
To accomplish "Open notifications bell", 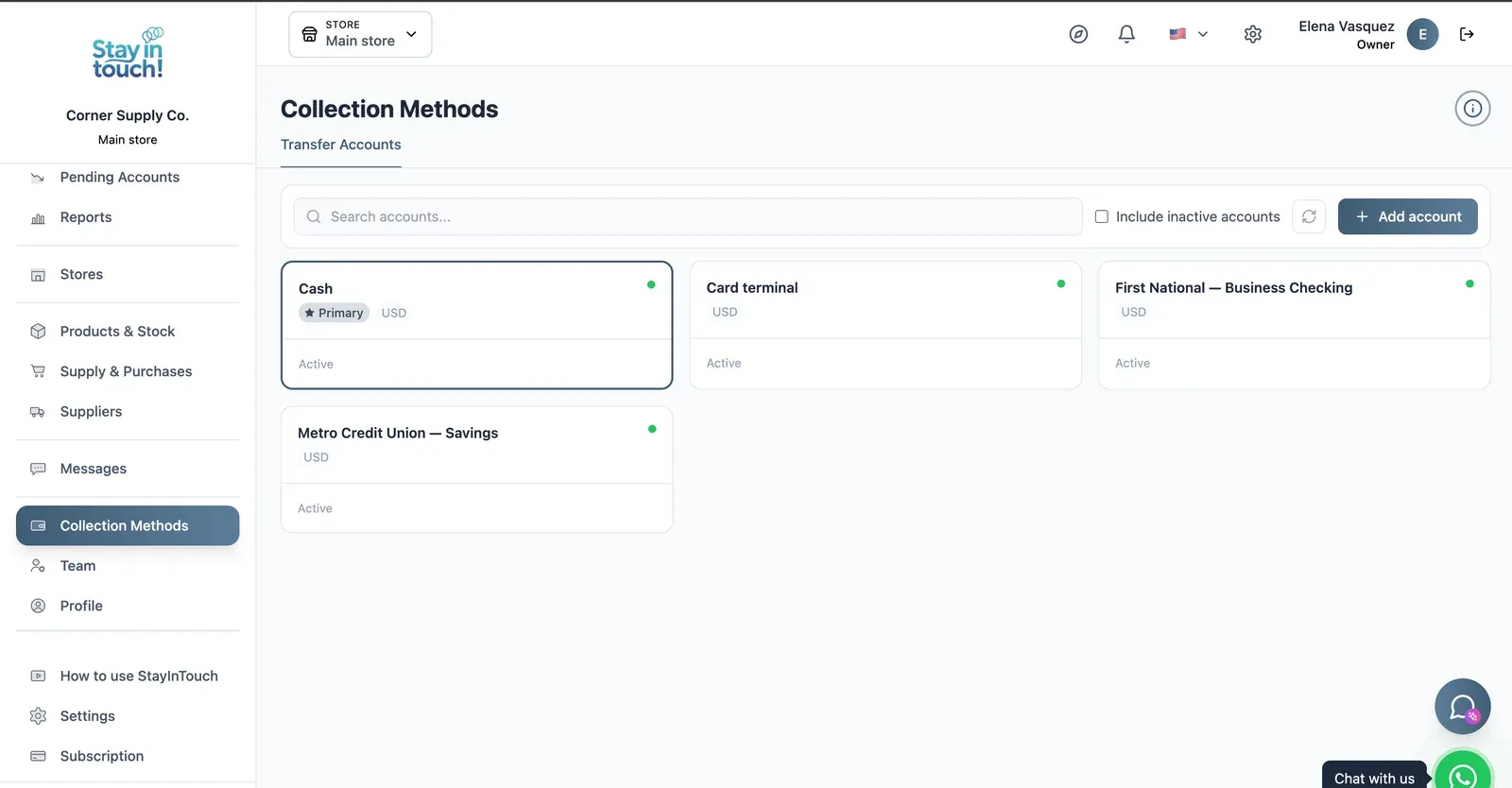I will (1126, 34).
